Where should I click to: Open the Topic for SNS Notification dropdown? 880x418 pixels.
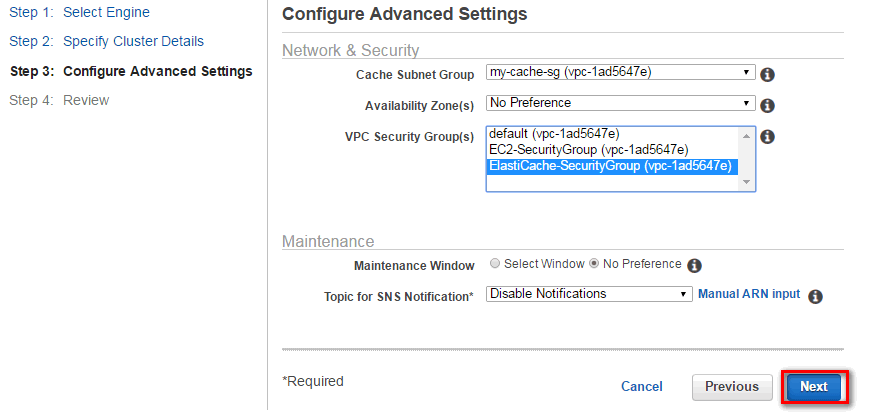(x=589, y=294)
